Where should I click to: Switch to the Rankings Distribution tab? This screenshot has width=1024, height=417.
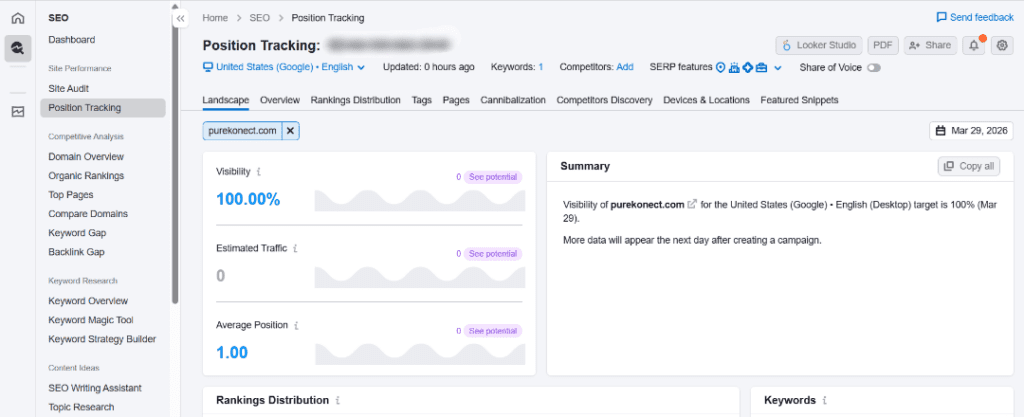click(x=355, y=100)
